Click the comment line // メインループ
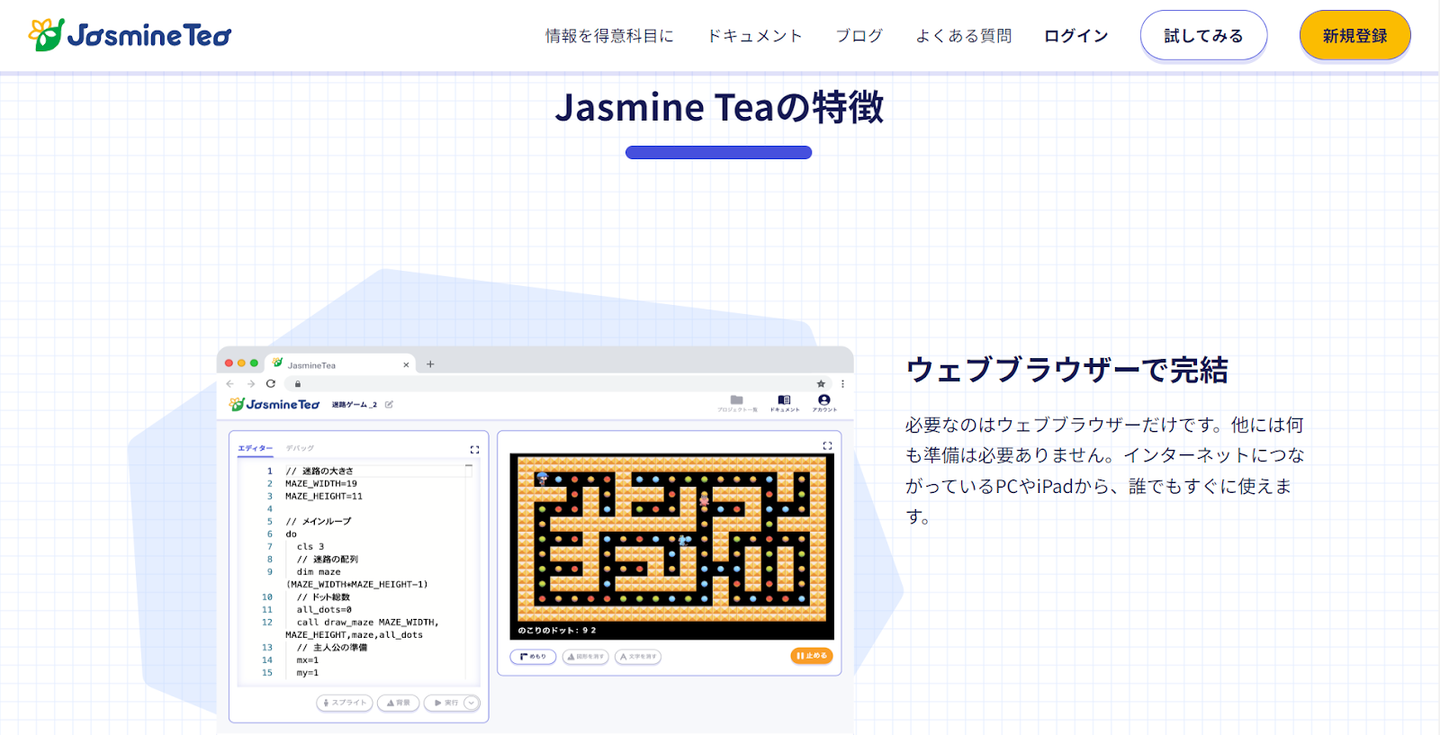Viewport: 1440px width, 735px height. 318,521
